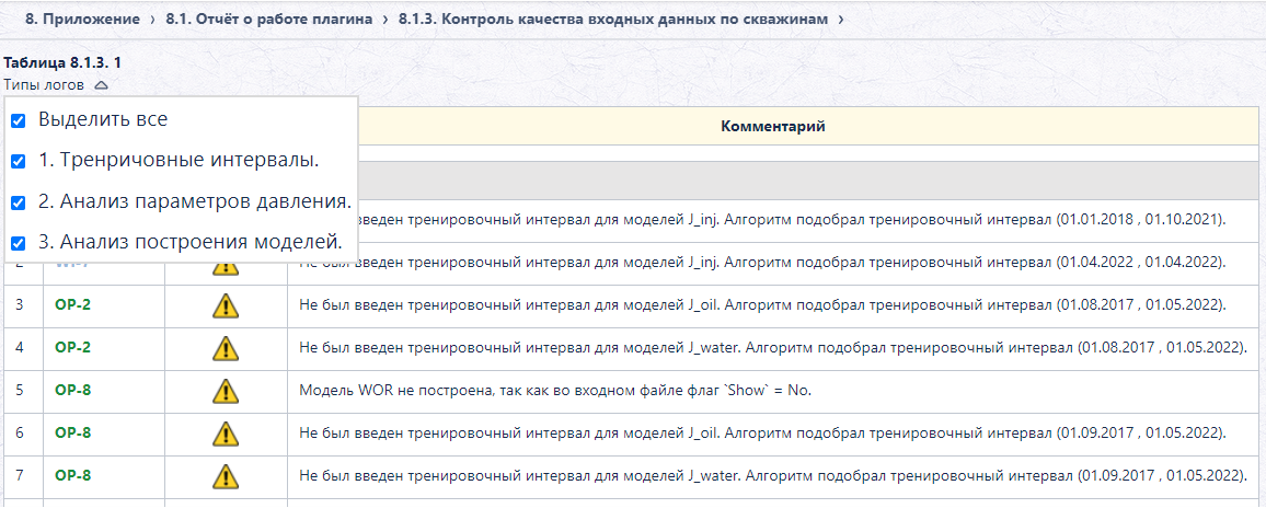The image size is (1266, 507).
Task: Toggle '2. Анализ параметров давления.' checkbox
Action: [18, 202]
